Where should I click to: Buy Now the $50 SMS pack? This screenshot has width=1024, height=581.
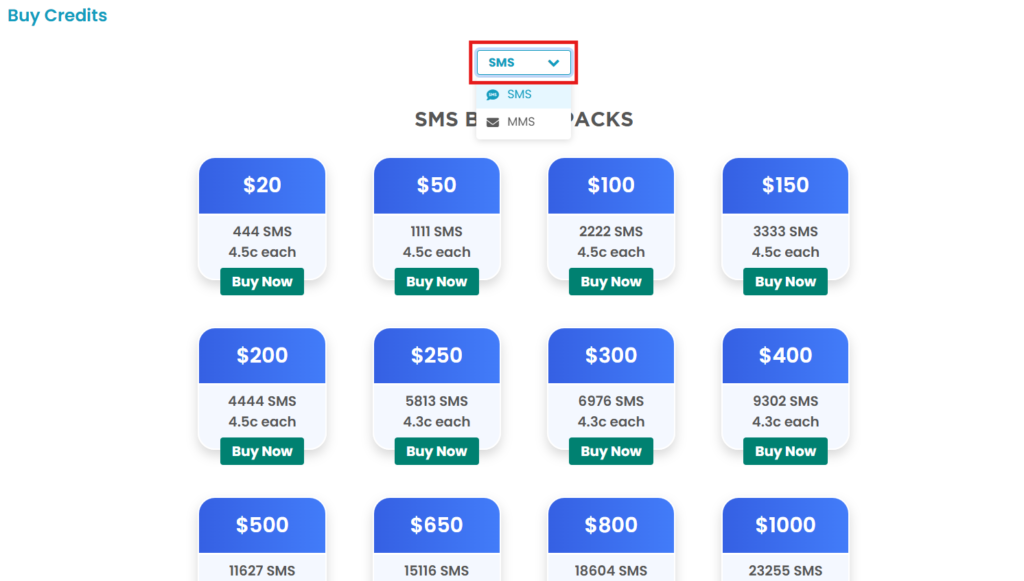pos(436,282)
